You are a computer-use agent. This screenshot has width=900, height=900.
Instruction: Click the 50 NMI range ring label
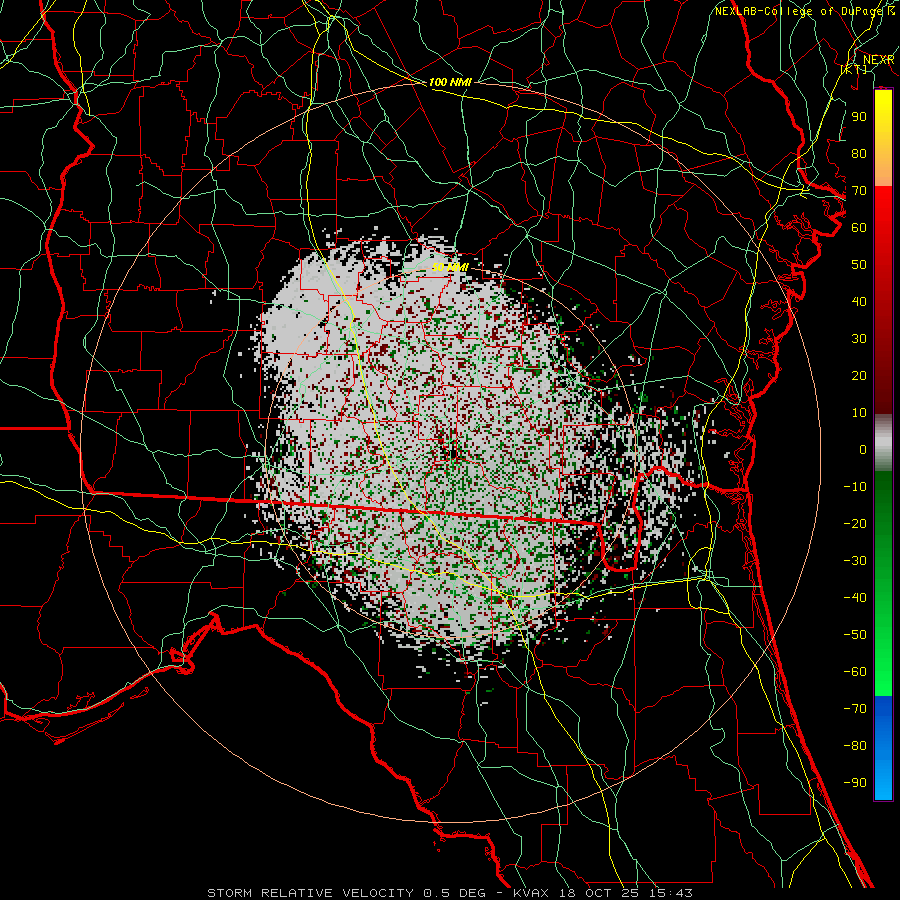point(450,267)
